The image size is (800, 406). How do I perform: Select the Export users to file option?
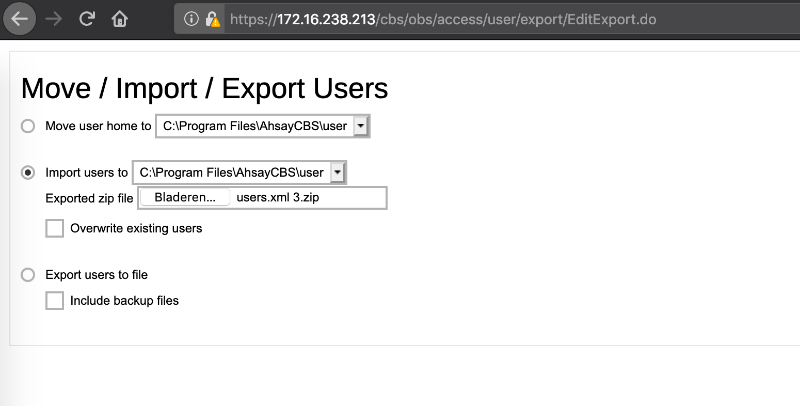click(x=28, y=275)
